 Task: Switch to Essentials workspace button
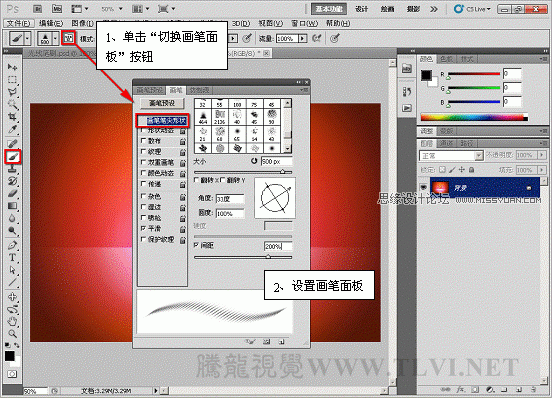[329, 9]
